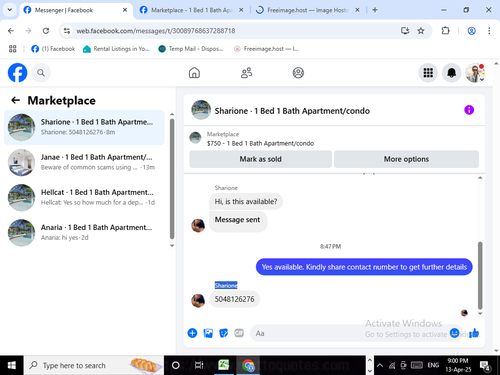The height and width of the screenshot is (375, 500).
Task: Open Sharione avatar in chat header
Action: [201, 110]
